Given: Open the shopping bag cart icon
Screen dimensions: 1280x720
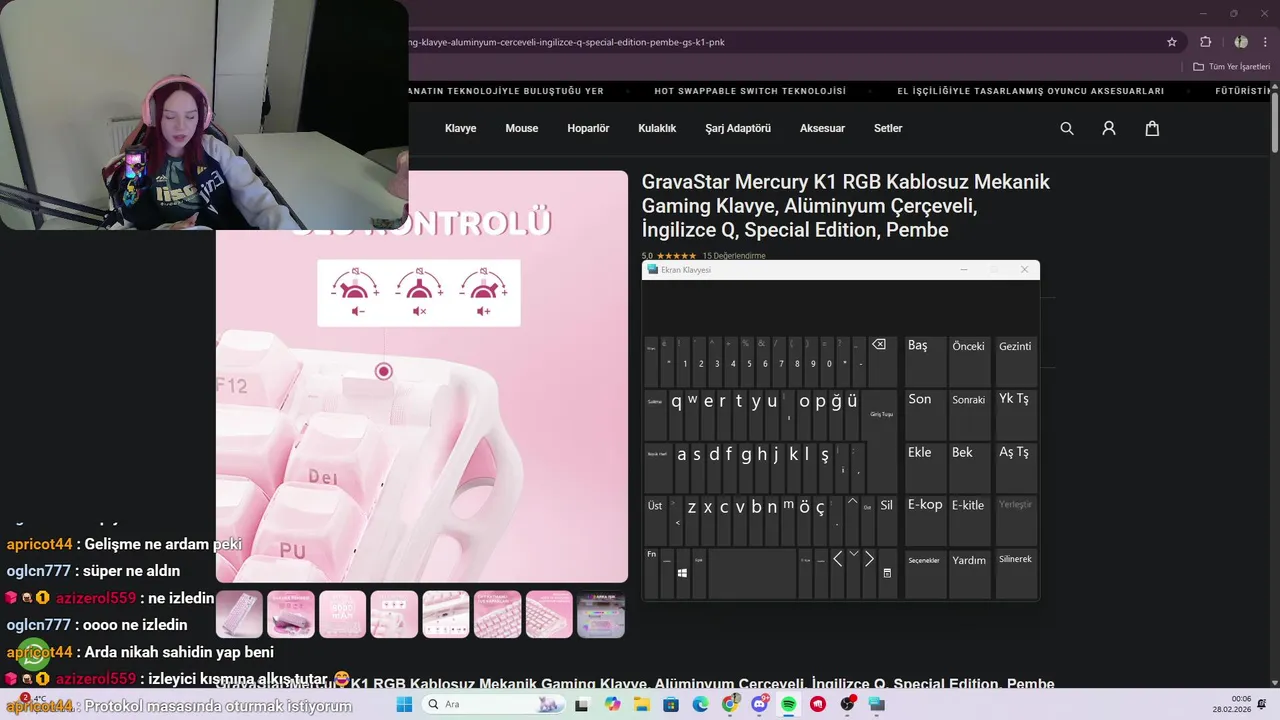Looking at the screenshot, I should pos(1152,128).
